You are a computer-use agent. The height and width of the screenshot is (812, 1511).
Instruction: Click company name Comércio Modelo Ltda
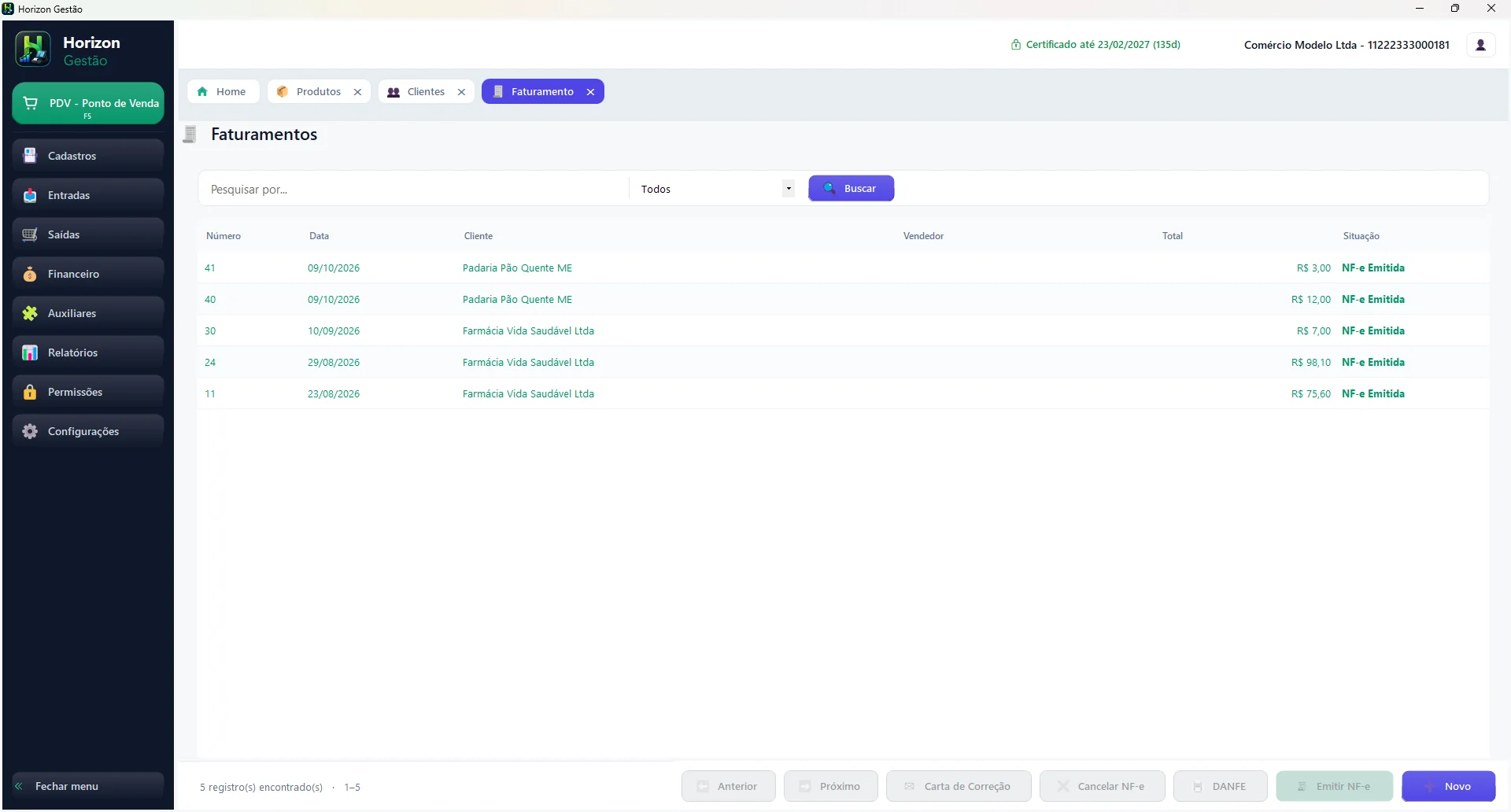point(1347,45)
